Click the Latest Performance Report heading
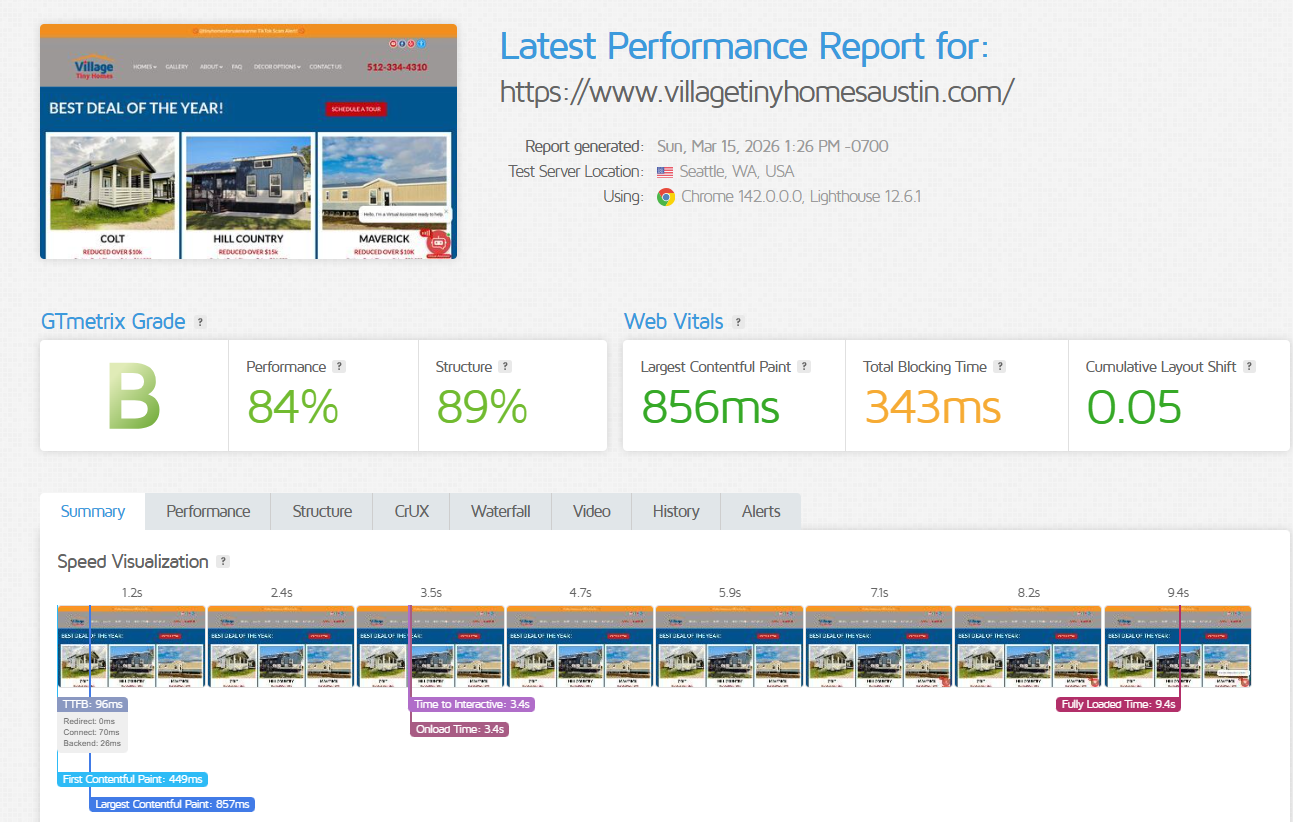Viewport: 1293px width, 822px height. point(744,46)
